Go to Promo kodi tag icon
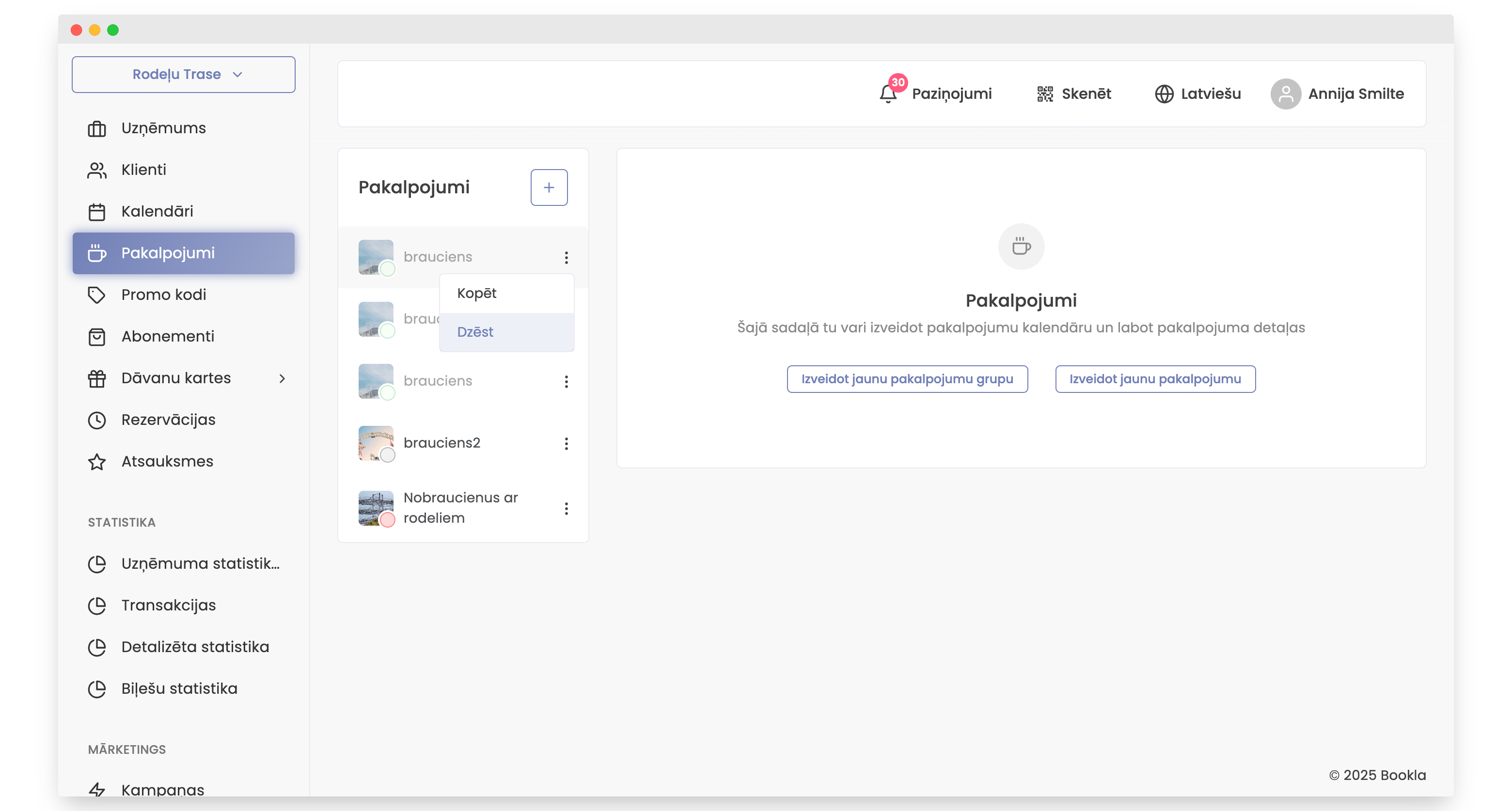This screenshot has width=1512, height=811. point(97,295)
